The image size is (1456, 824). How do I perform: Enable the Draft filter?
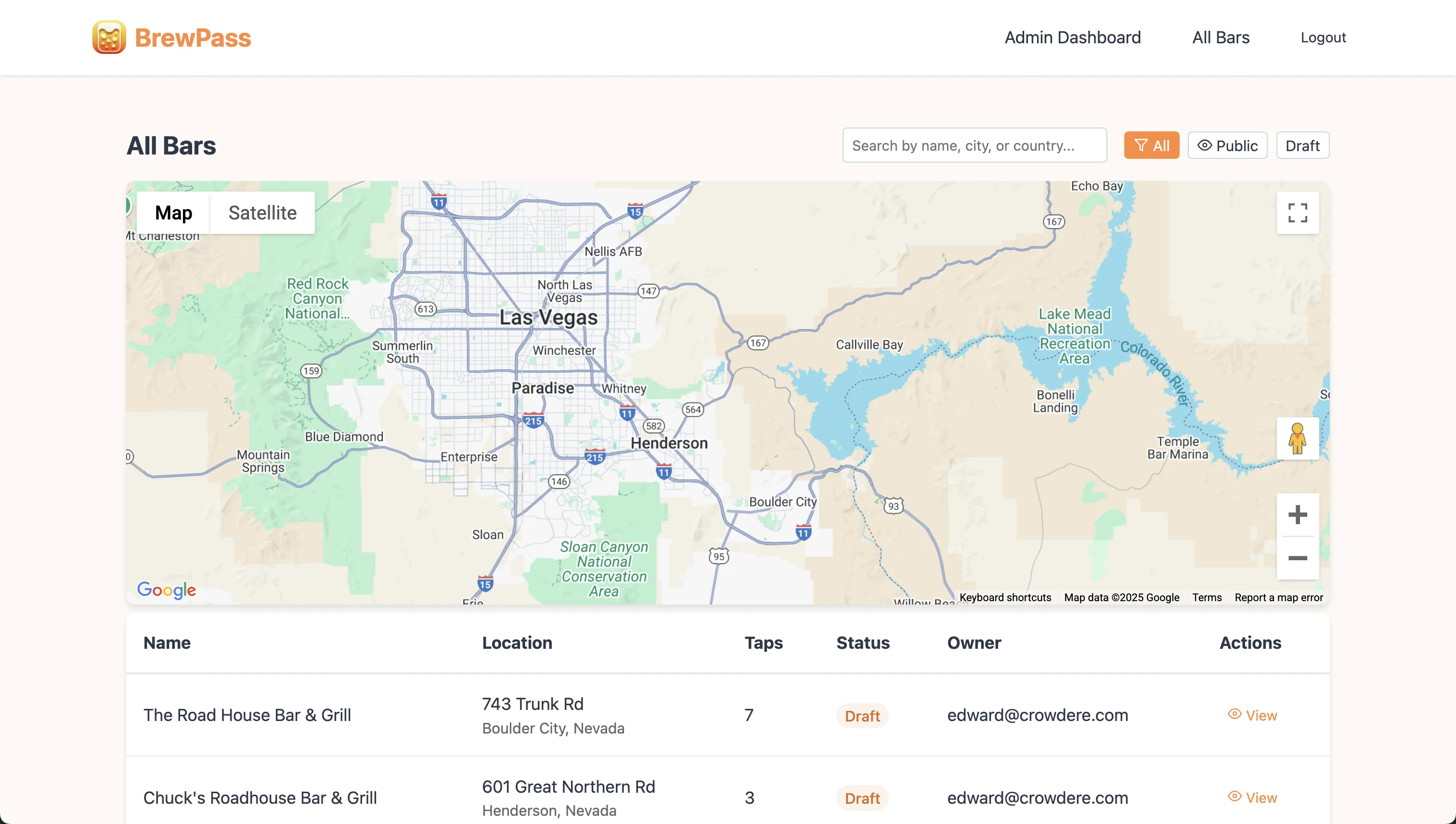tap(1302, 145)
